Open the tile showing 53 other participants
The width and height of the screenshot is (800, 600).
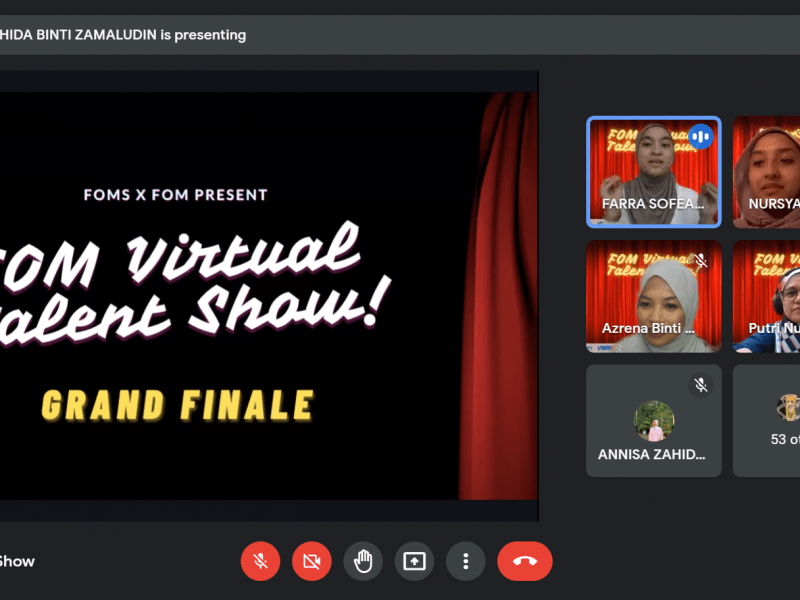pos(766,421)
